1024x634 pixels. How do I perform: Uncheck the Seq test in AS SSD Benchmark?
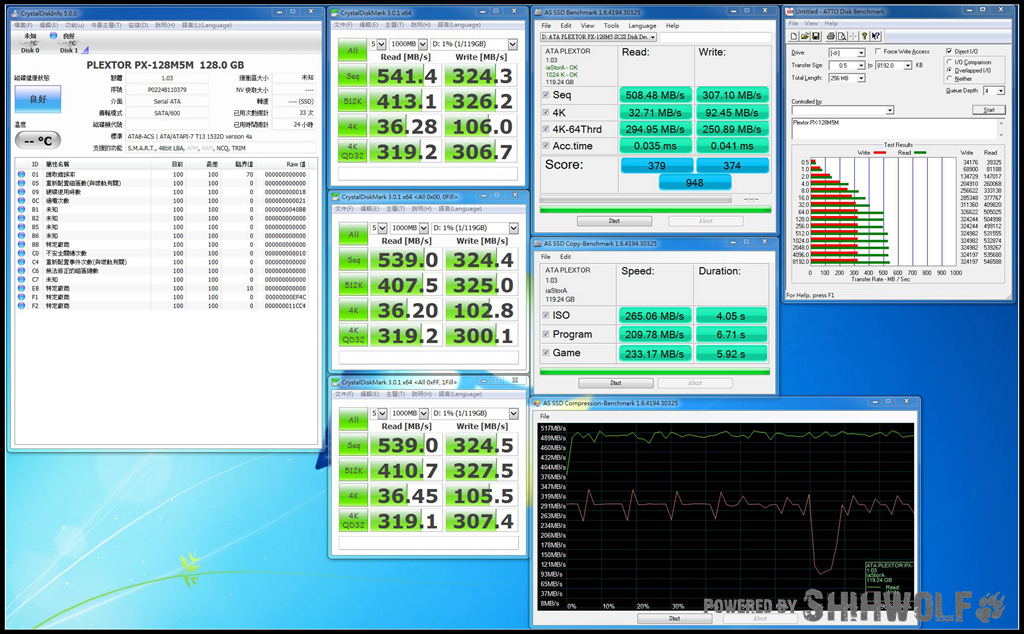click(x=546, y=95)
